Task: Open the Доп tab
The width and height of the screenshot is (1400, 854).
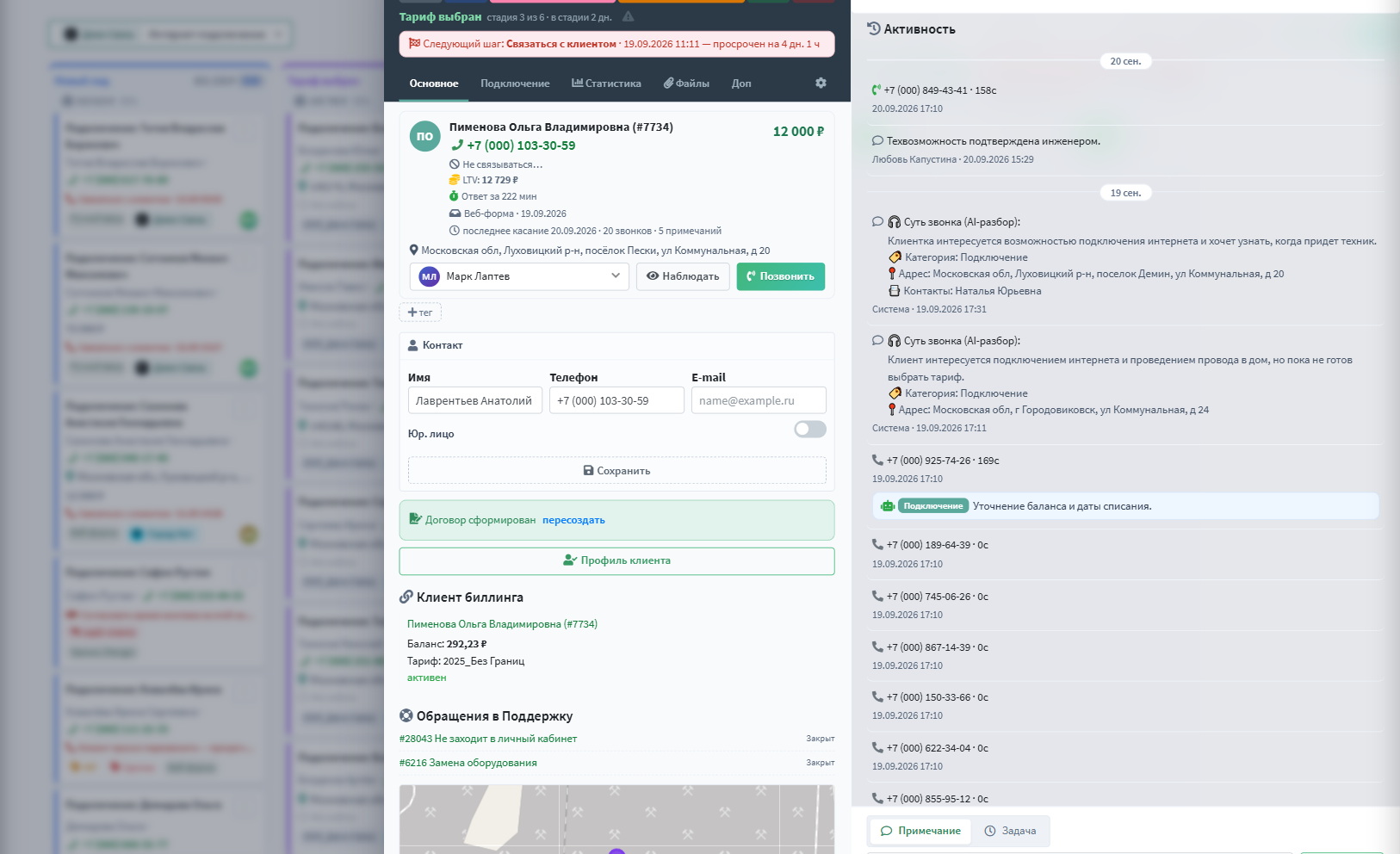Action: pyautogui.click(x=741, y=84)
